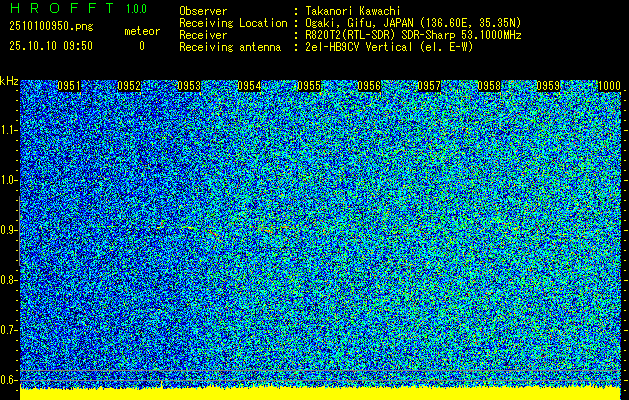This screenshot has height=400, width=629.
Task: Click the Receiver label
Action: [x=203, y=35]
